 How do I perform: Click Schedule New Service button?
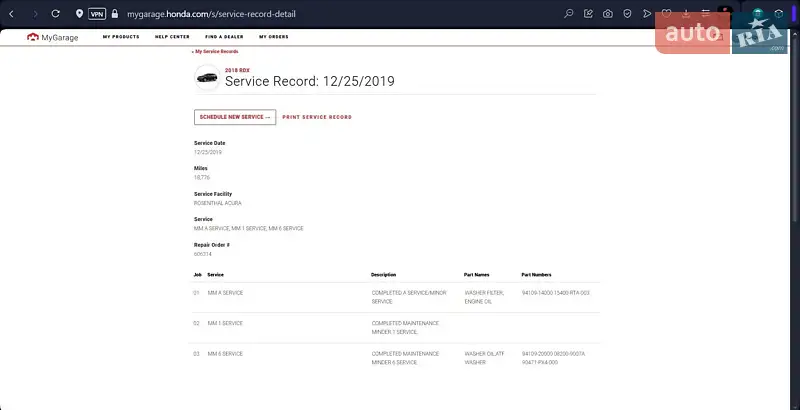(x=235, y=117)
